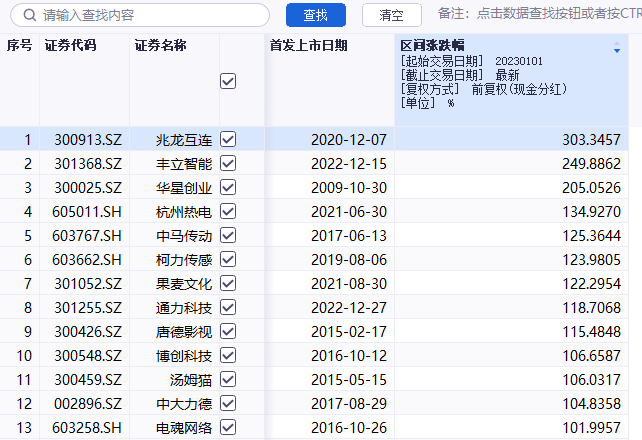Click the blue 查找 button
This screenshot has height=440, width=642.
tap(316, 15)
